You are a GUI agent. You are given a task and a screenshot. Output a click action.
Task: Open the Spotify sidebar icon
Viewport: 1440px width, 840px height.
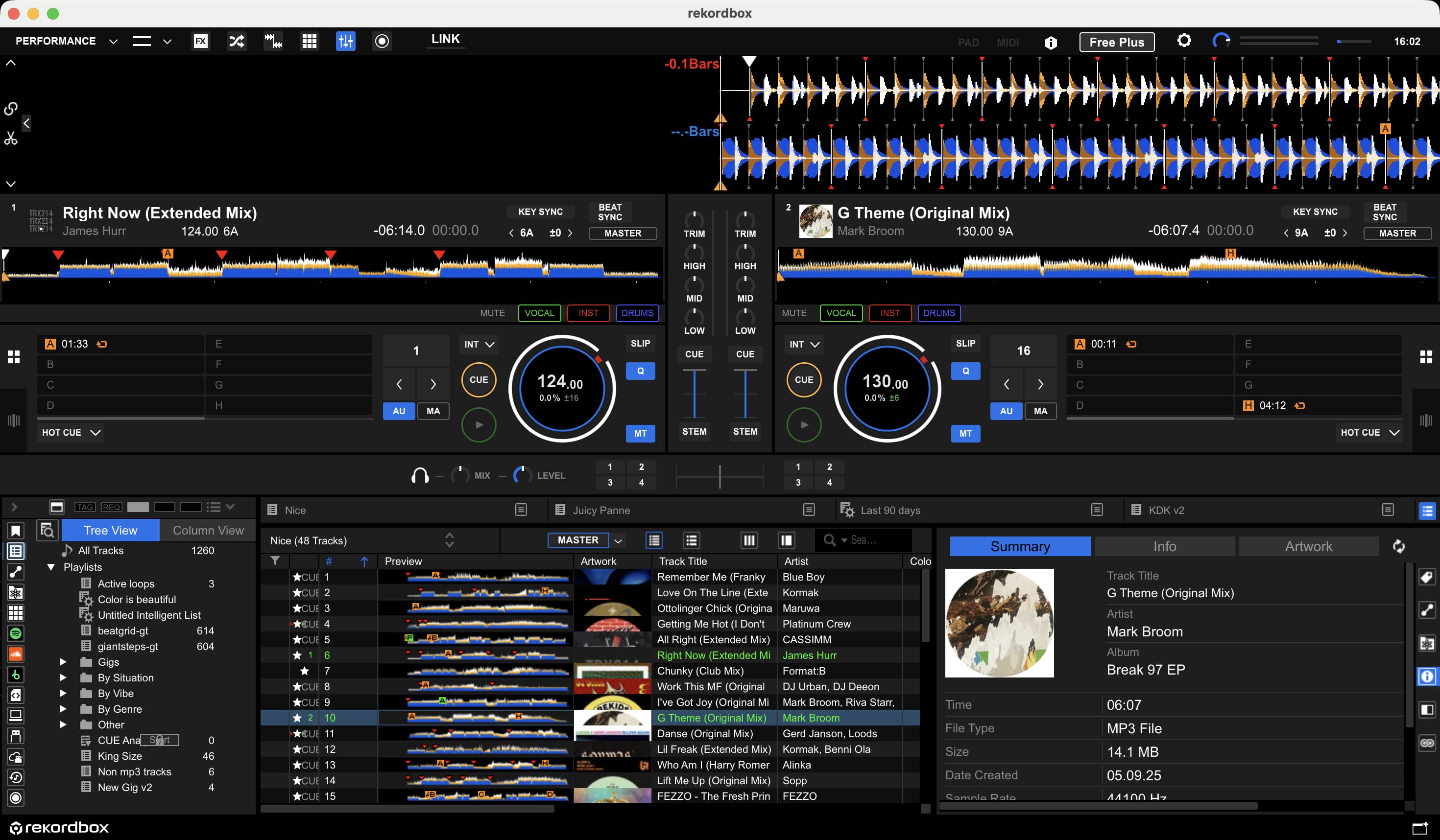[16, 633]
